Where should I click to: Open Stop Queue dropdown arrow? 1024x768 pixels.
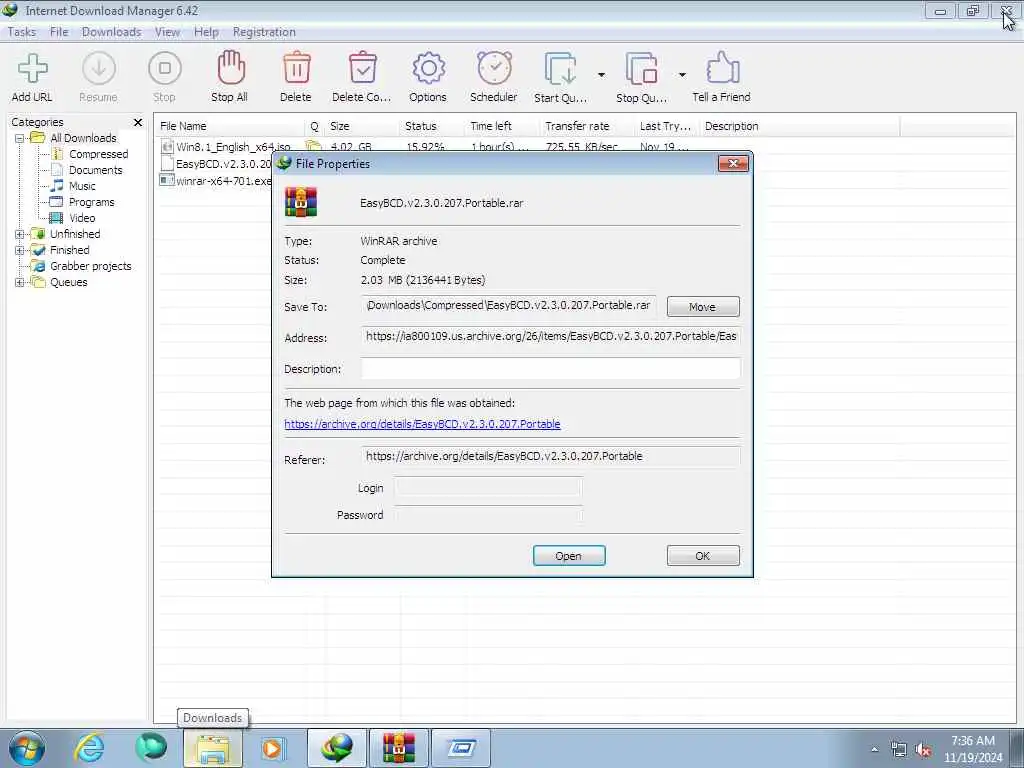pyautogui.click(x=682, y=75)
